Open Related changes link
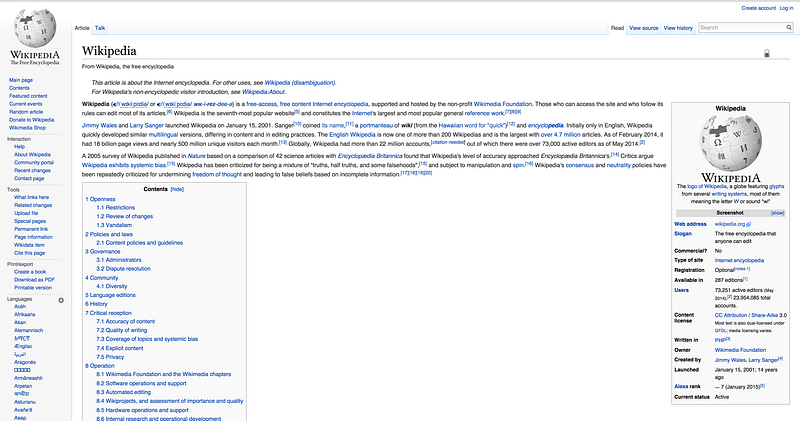Viewport: 800px width, 421px height. click(33, 205)
